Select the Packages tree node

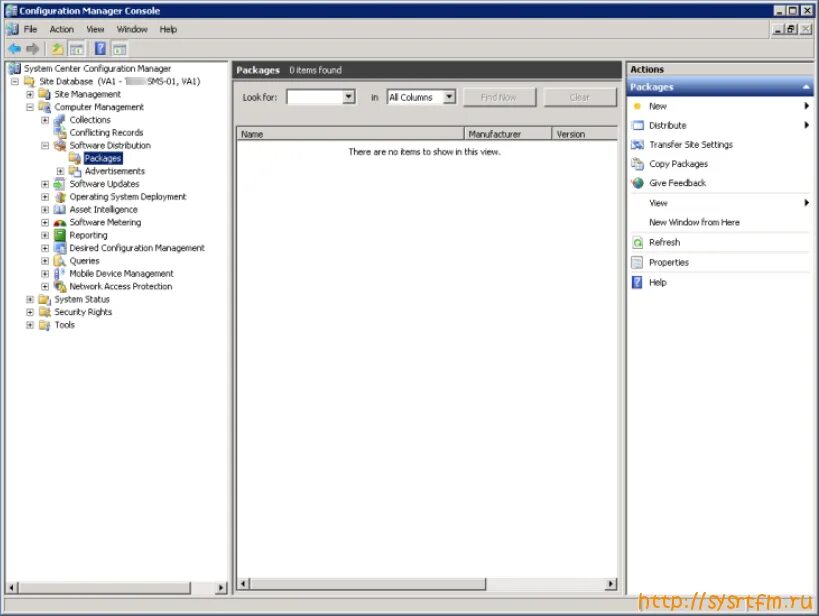click(x=103, y=158)
